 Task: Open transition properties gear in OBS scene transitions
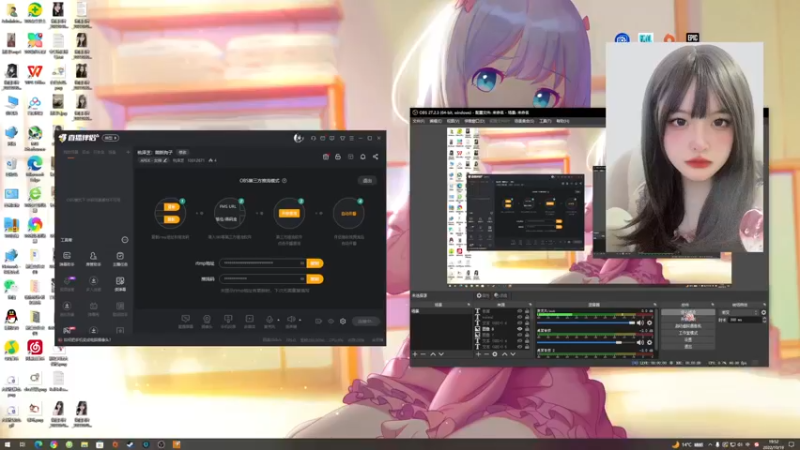point(764,312)
